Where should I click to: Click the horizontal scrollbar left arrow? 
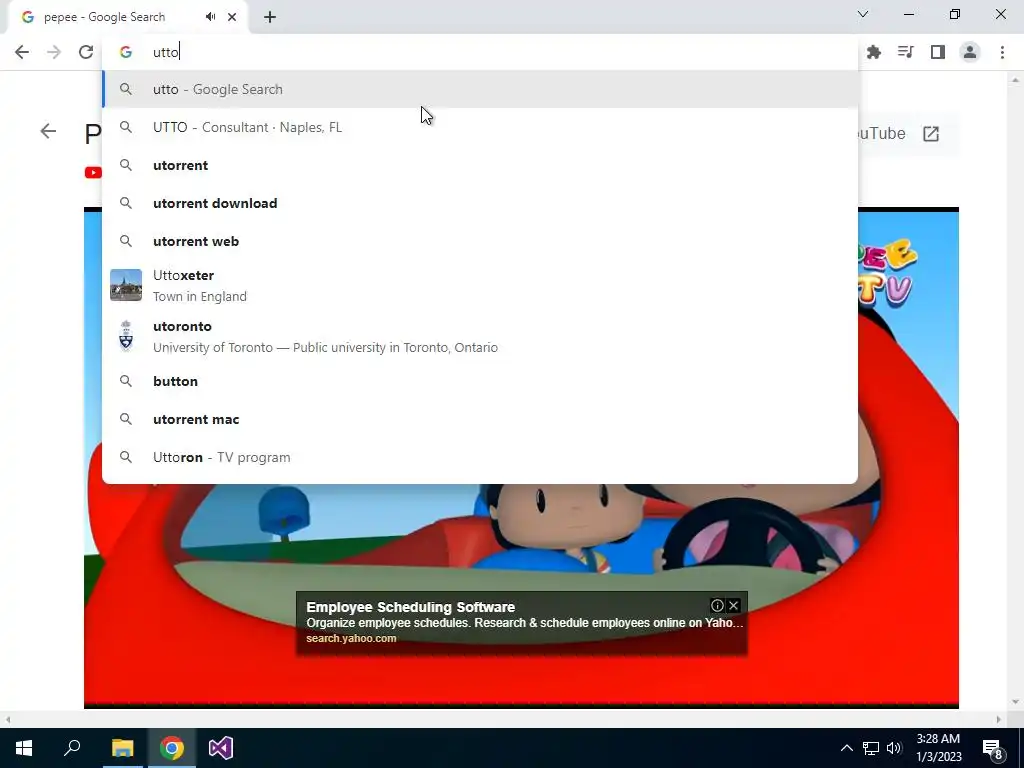[x=8, y=720]
